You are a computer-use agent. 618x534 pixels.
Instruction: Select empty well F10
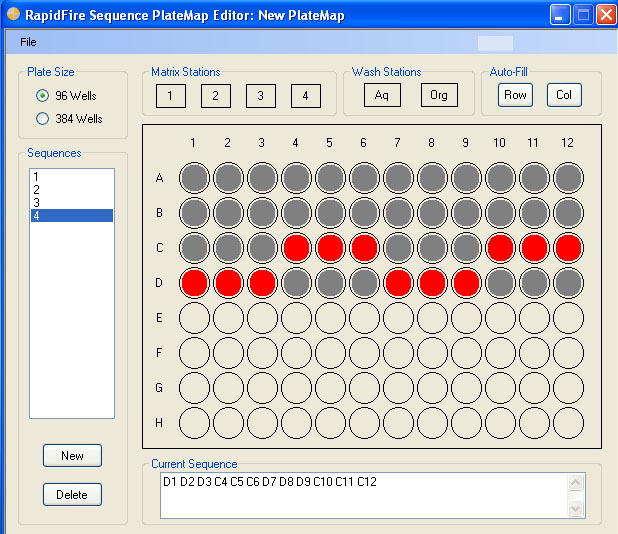pos(500,353)
